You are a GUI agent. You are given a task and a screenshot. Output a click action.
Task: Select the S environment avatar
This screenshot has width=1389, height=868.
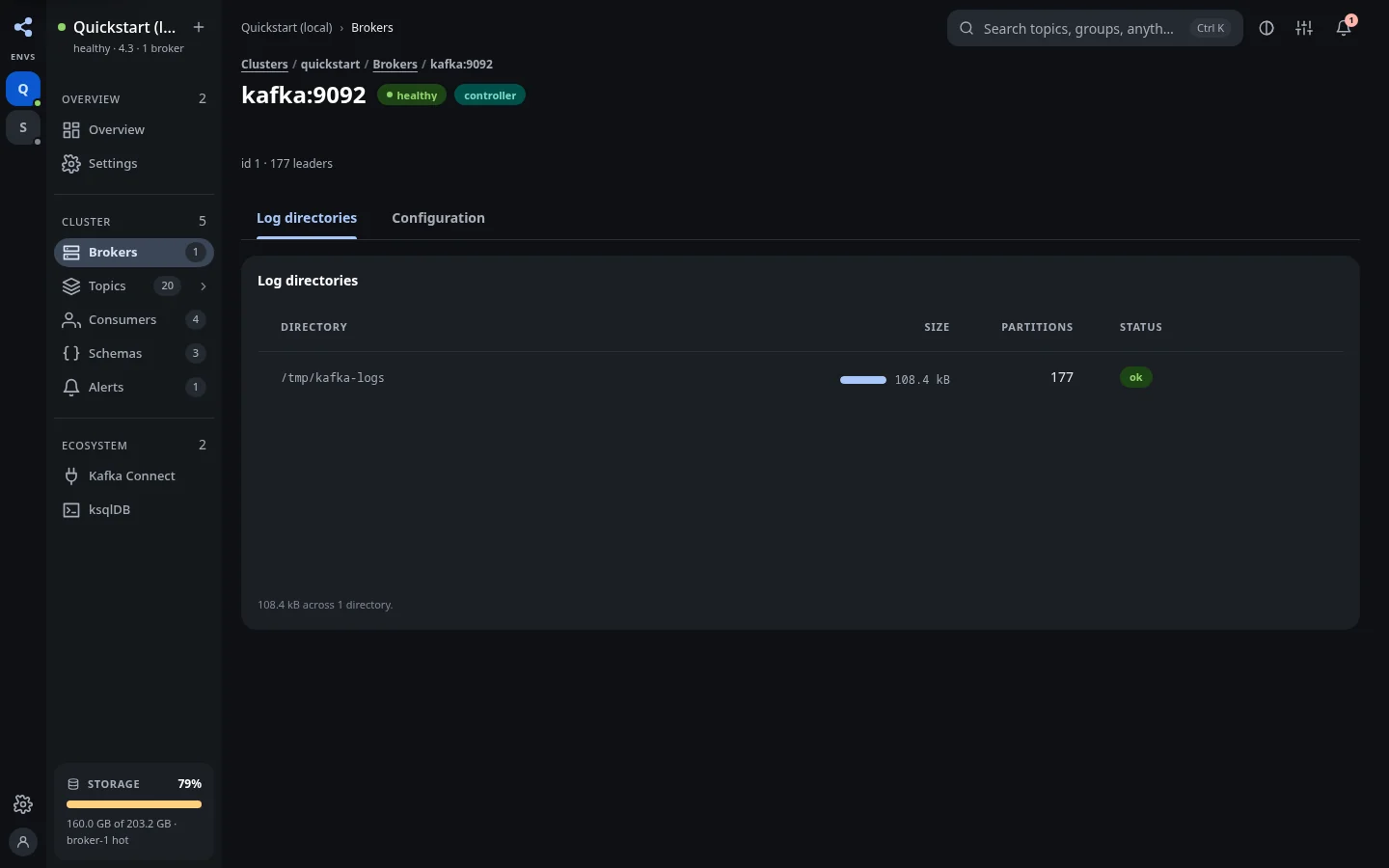click(x=23, y=127)
